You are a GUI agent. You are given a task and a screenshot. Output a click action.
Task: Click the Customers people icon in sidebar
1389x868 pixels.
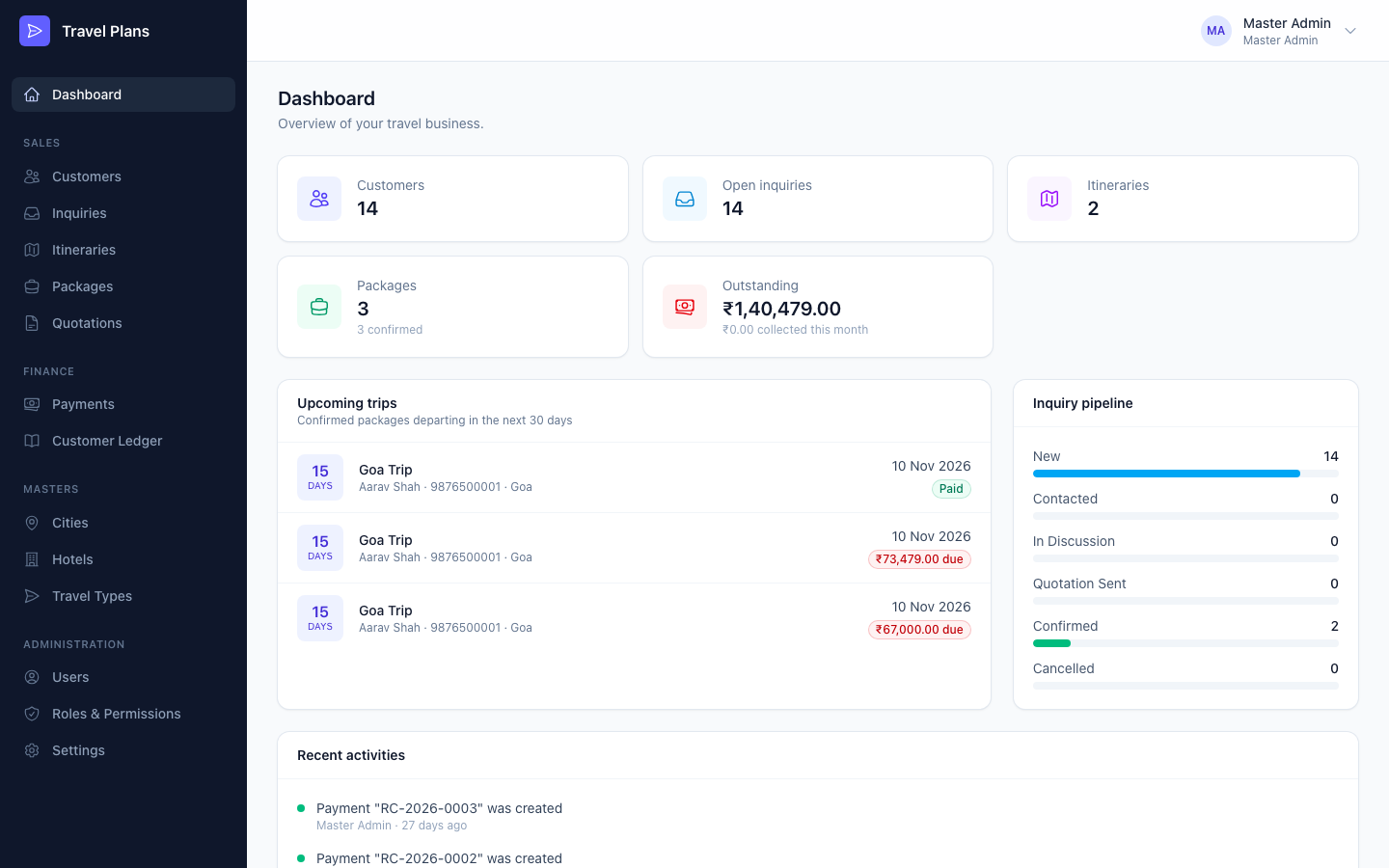click(x=32, y=176)
